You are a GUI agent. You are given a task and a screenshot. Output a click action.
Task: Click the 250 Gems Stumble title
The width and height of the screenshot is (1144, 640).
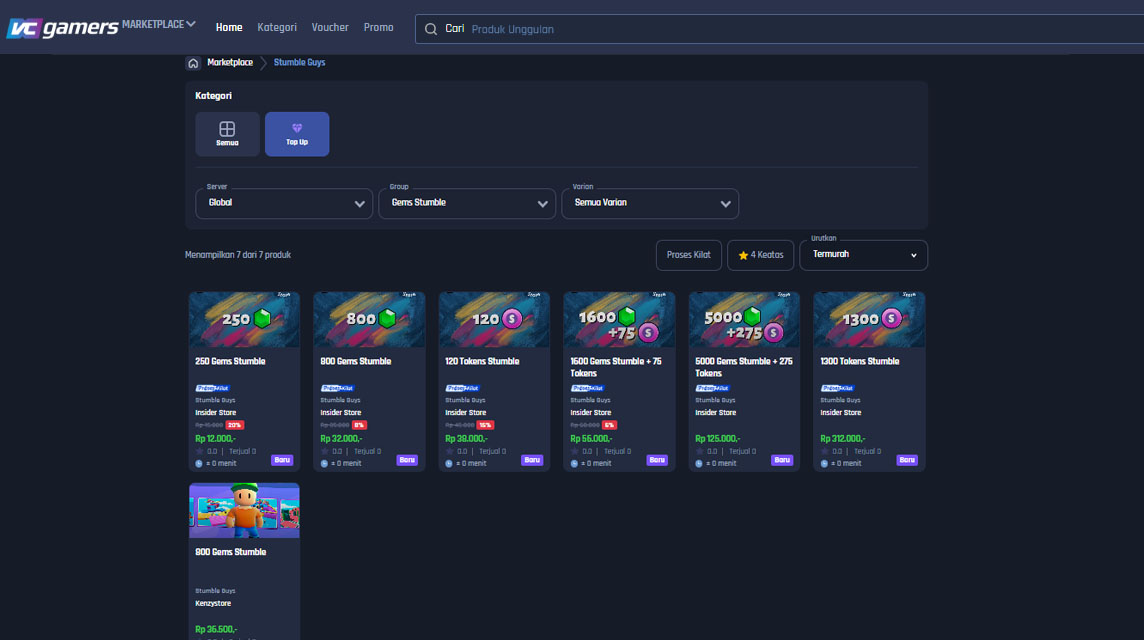click(x=230, y=362)
